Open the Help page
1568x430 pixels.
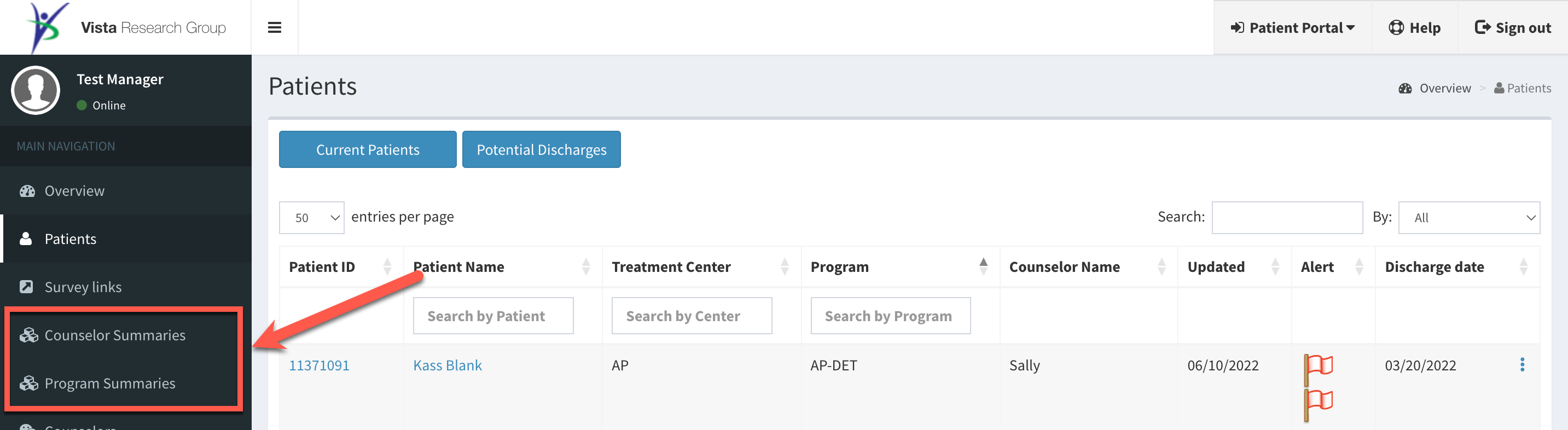pyautogui.click(x=1415, y=28)
